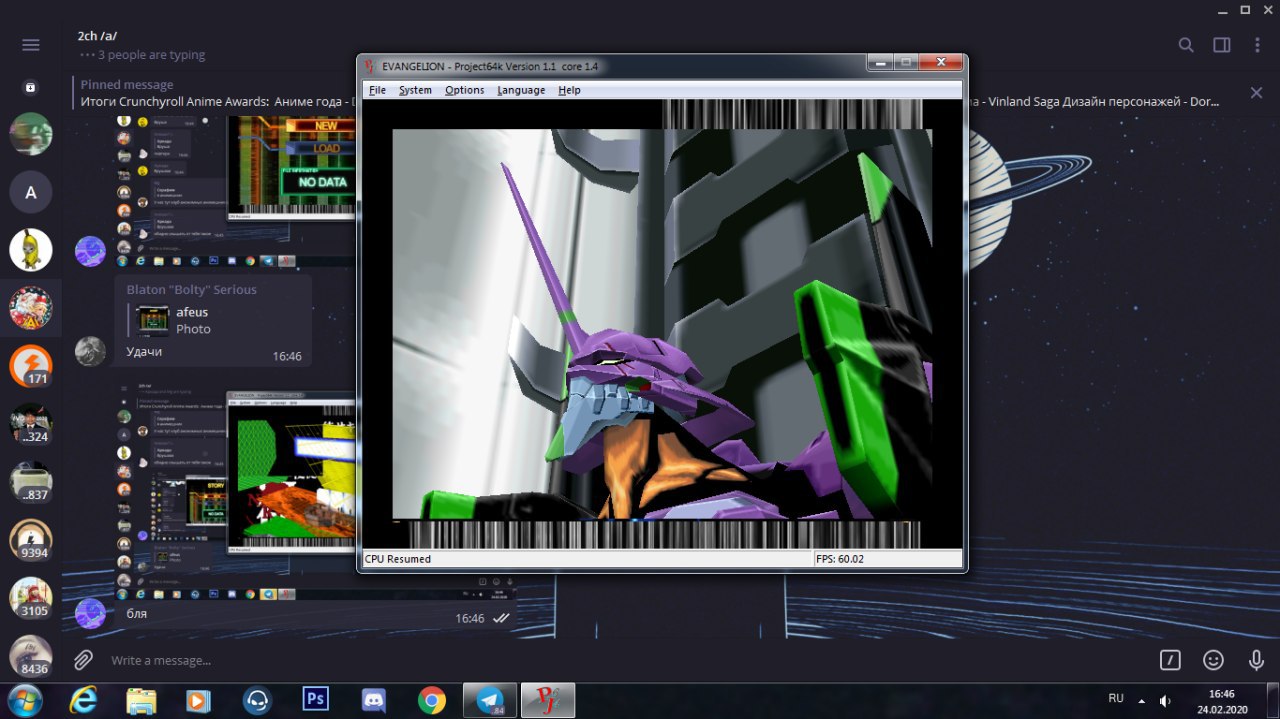Open Discord from the taskbar
This screenshot has width=1280, height=719.
[x=374, y=700]
